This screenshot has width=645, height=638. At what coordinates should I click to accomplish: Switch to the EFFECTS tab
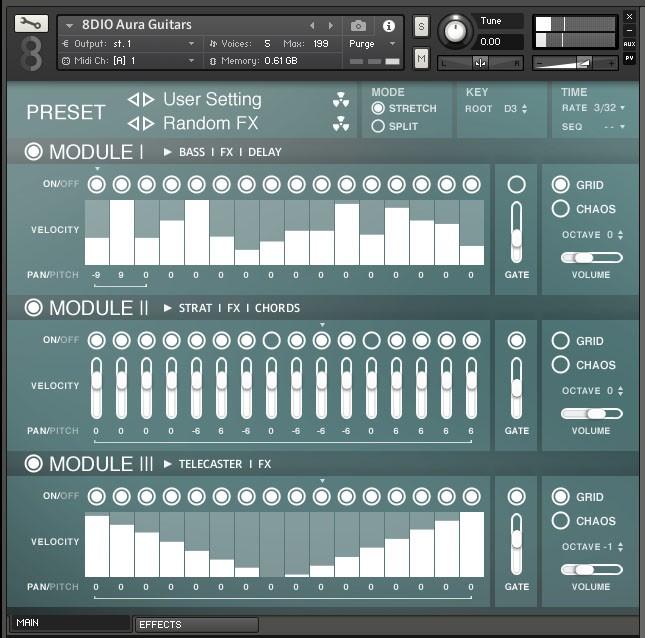click(x=196, y=625)
